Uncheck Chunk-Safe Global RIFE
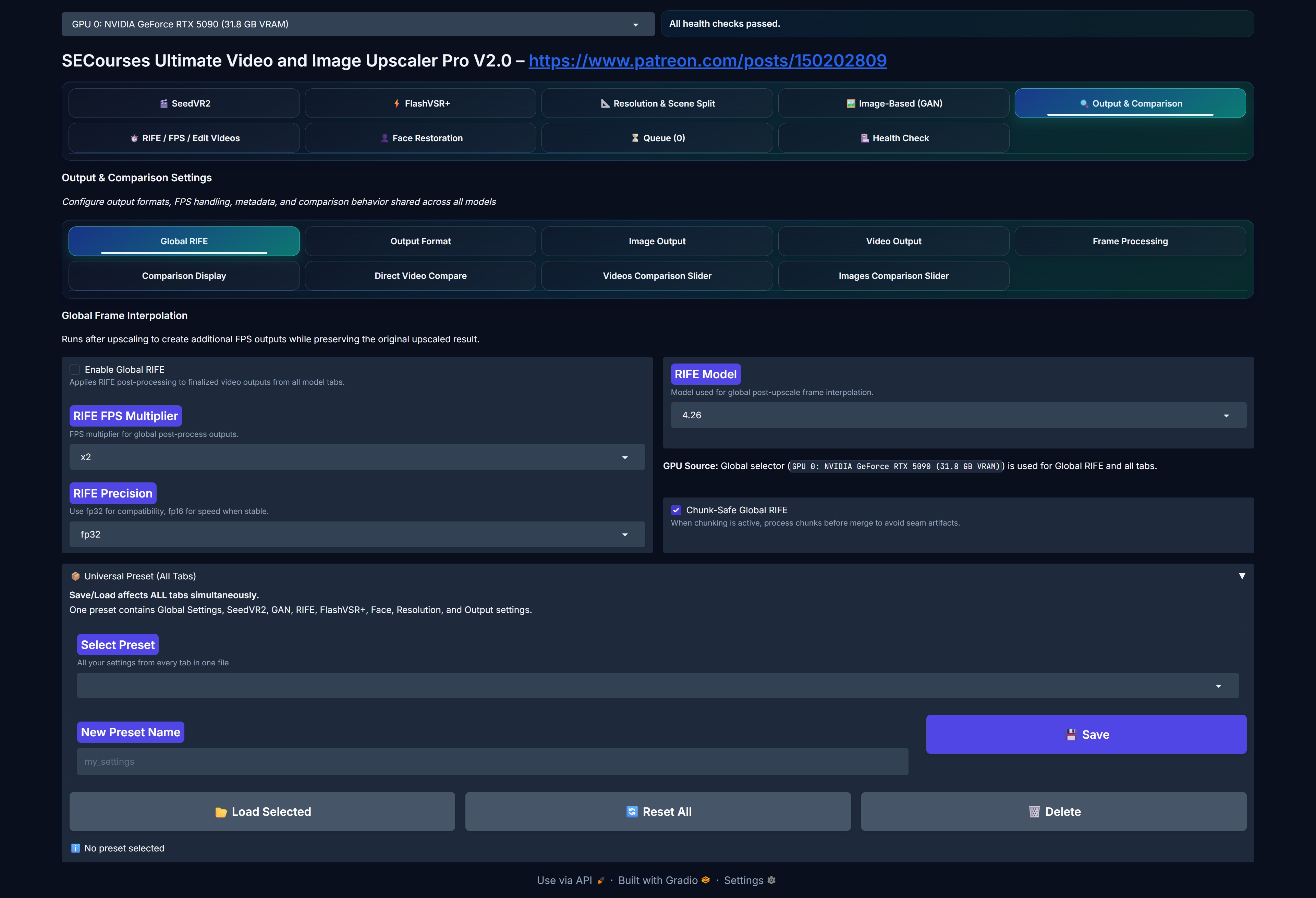The width and height of the screenshot is (1316, 898). (x=676, y=510)
